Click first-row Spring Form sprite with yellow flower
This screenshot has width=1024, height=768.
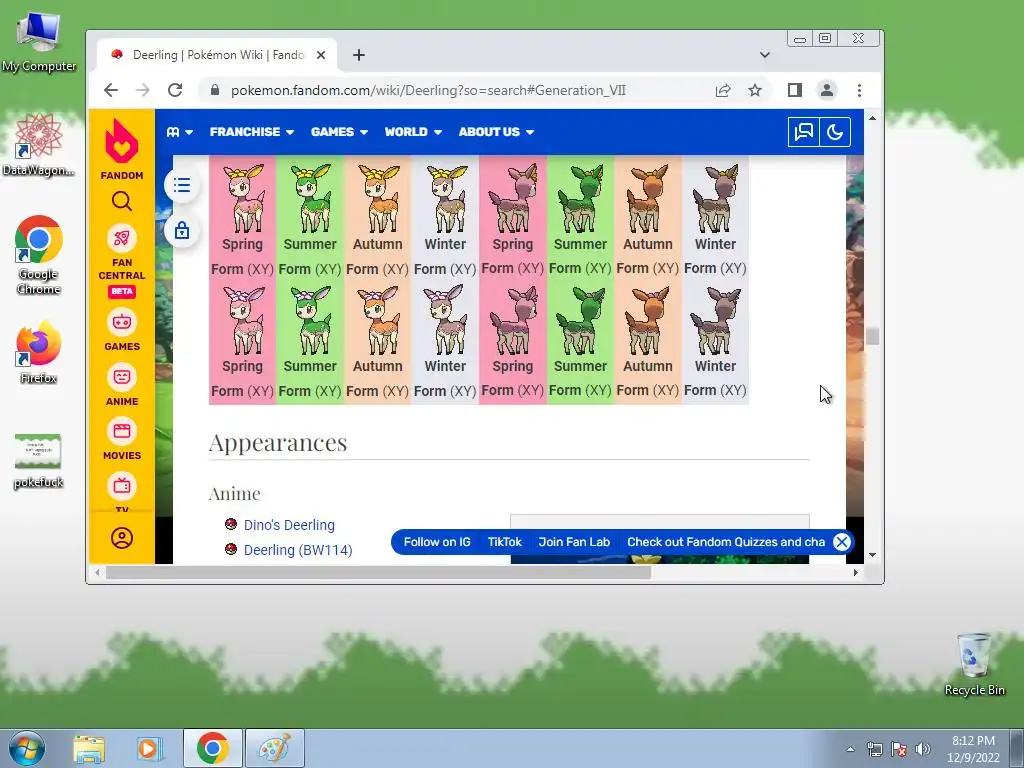click(242, 199)
